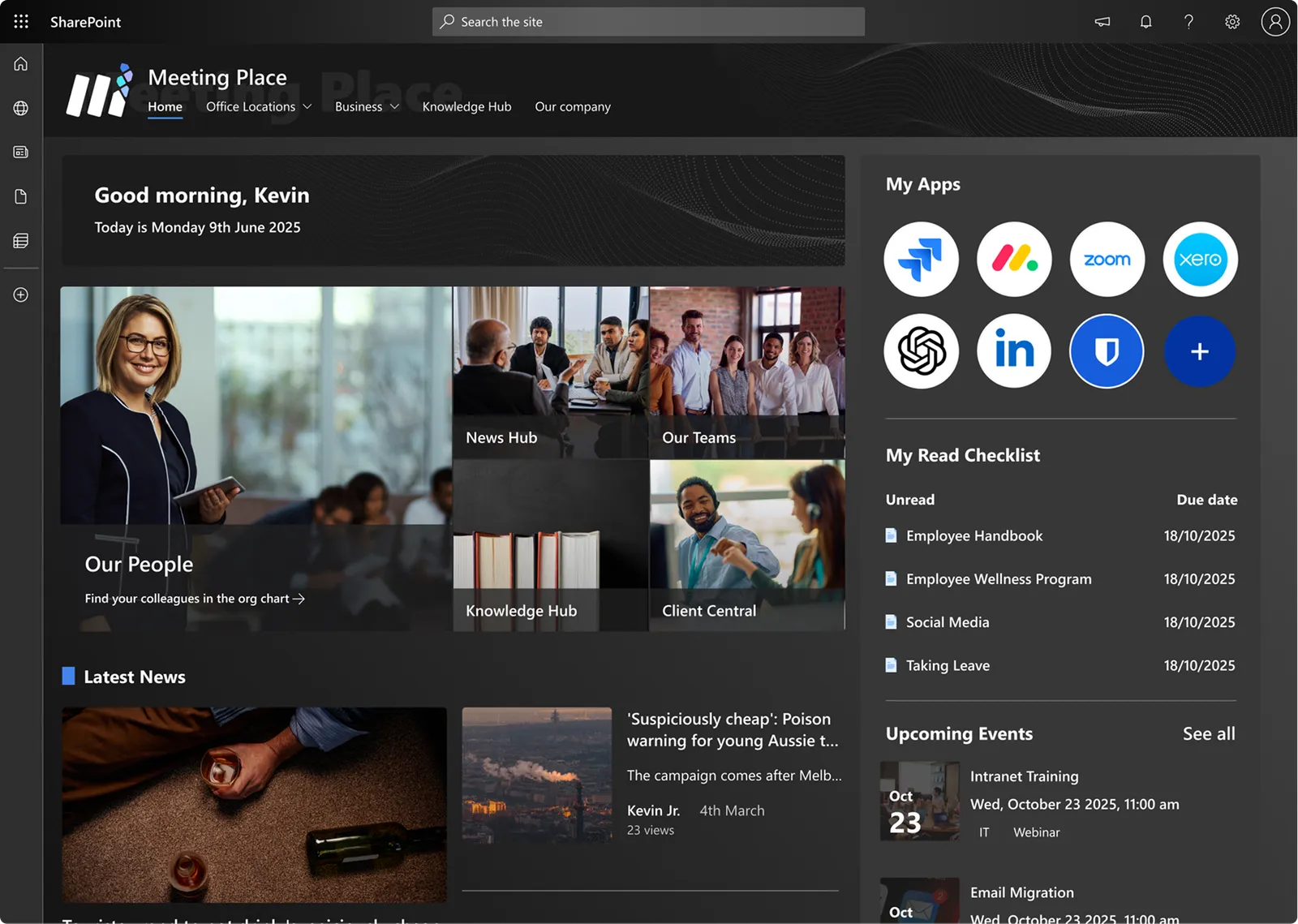Open the notifications bell
This screenshot has height=924, width=1298.
1145,22
